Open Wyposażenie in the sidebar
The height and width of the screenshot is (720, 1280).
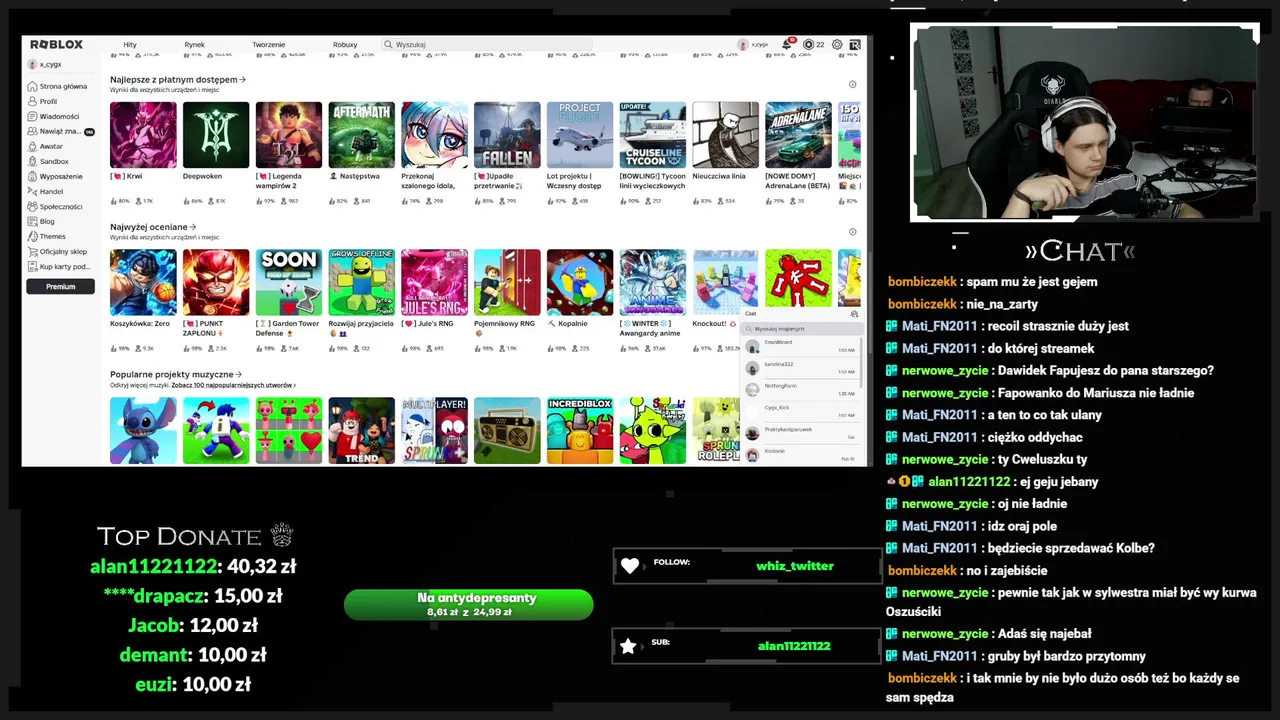[x=55, y=176]
